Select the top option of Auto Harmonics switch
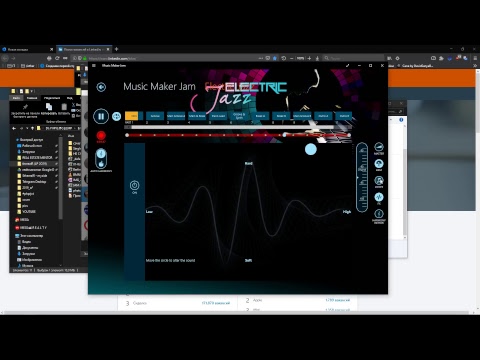480x360 pixels. 101,154
